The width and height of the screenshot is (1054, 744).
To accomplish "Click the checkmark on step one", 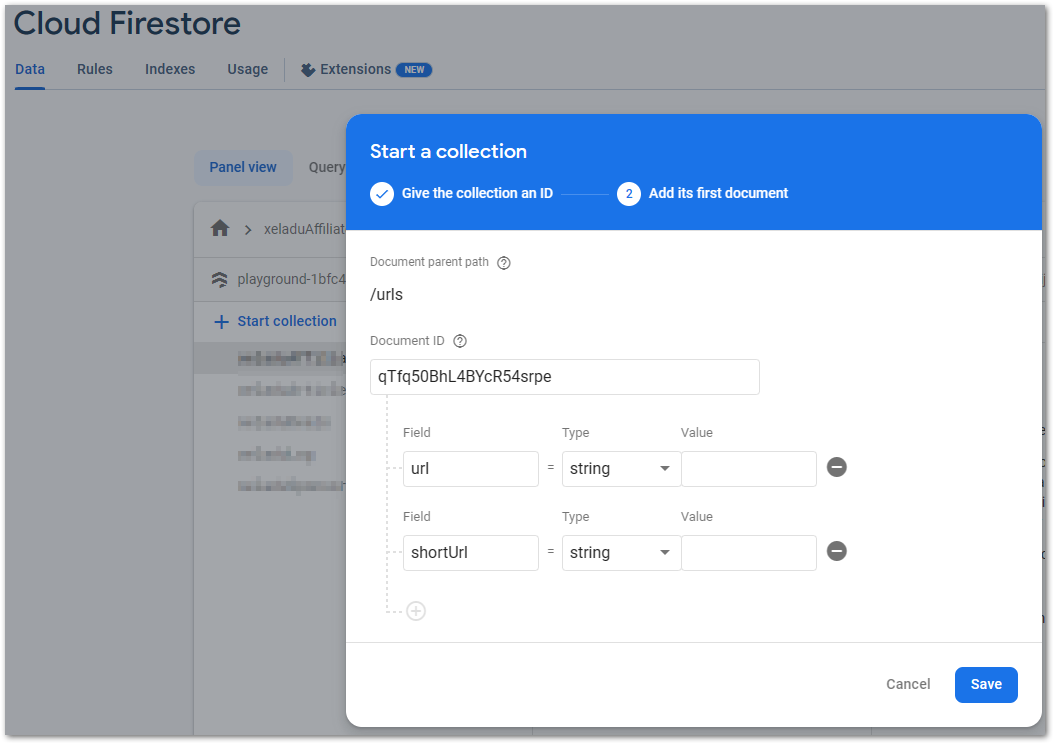I will pos(381,193).
